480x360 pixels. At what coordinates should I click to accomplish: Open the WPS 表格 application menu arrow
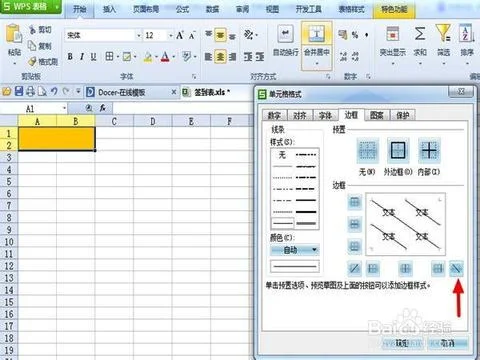pyautogui.click(x=57, y=7)
